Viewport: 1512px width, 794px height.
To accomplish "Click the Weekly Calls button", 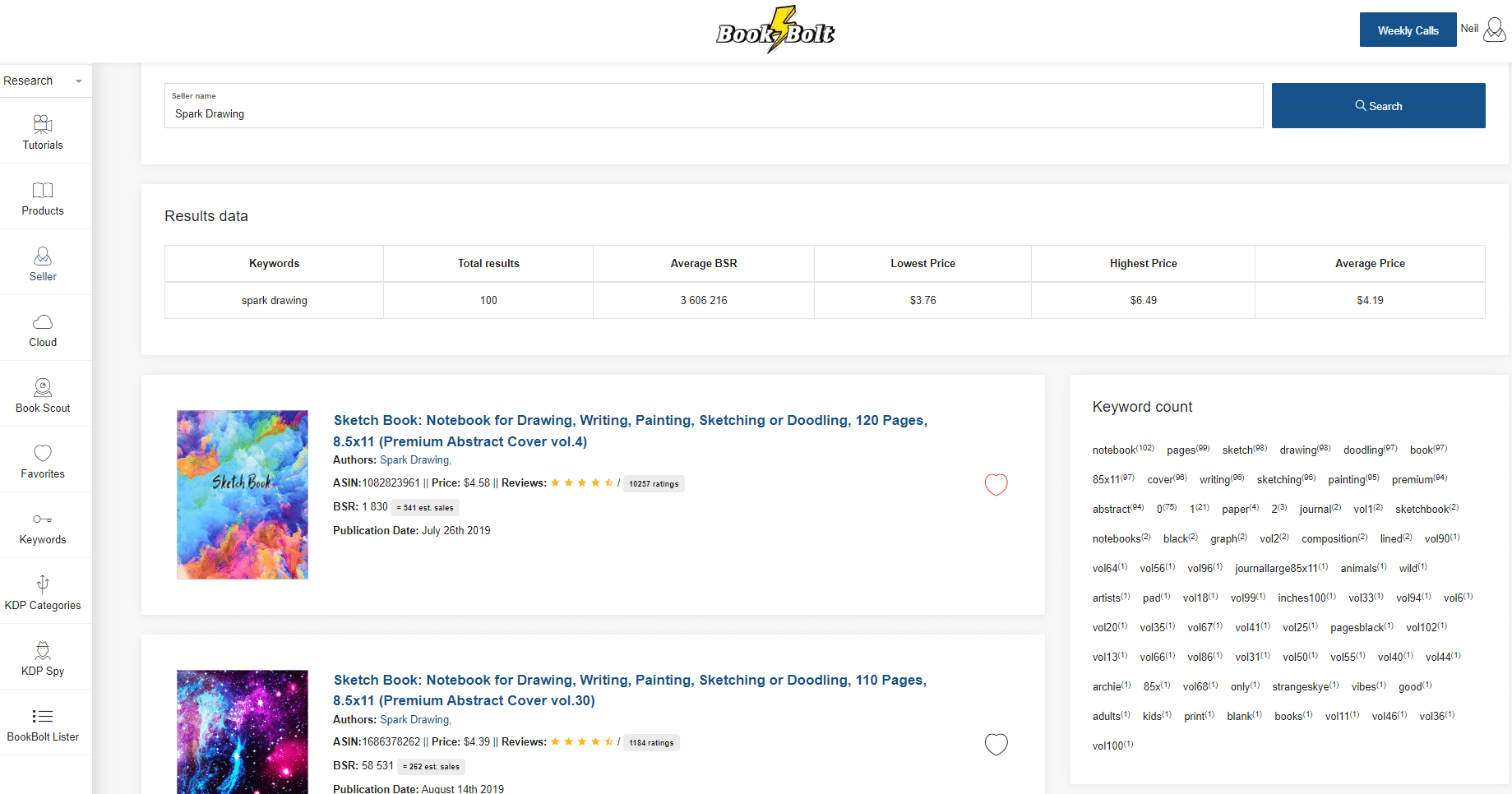I will (1408, 30).
